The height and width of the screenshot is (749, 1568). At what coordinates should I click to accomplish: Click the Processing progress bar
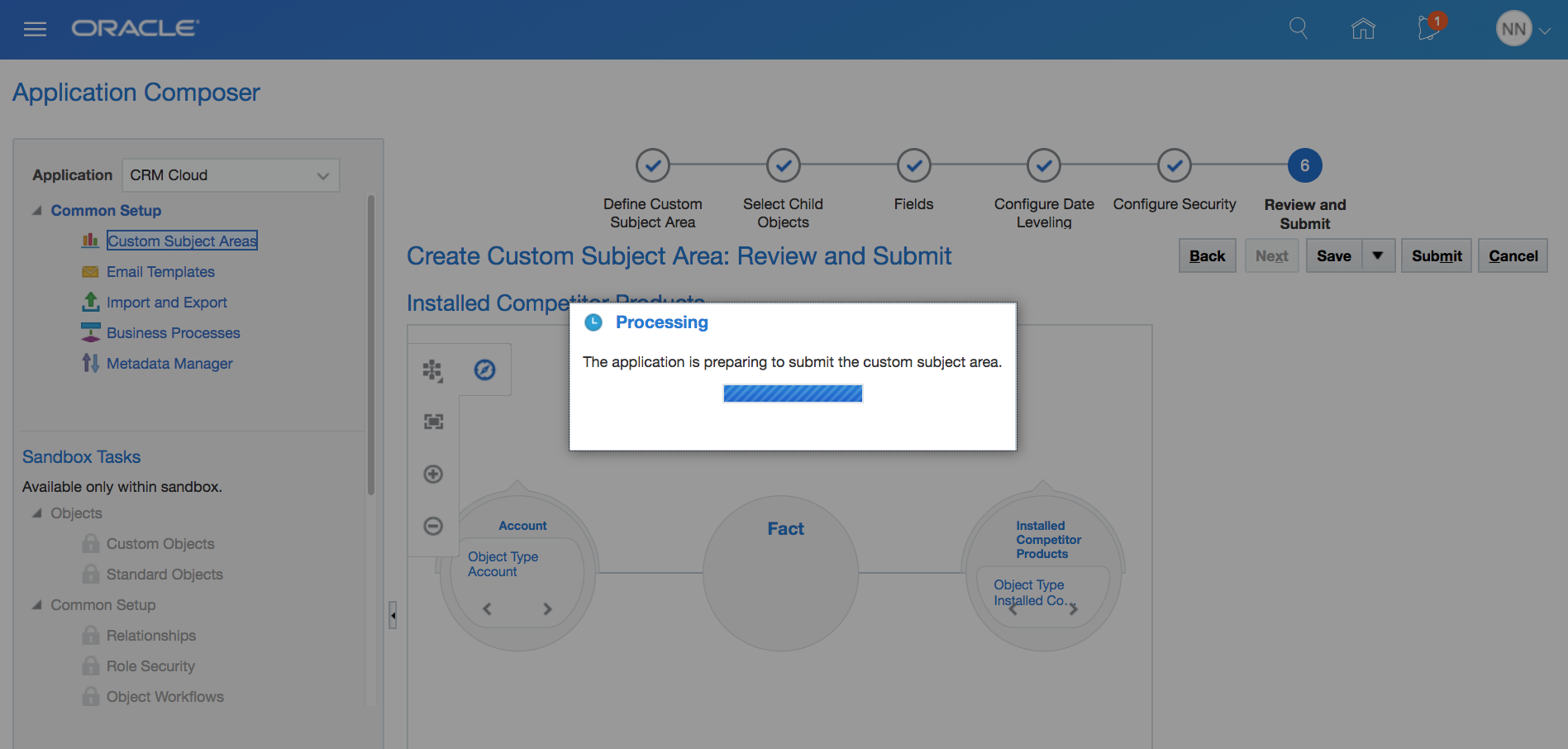(793, 394)
